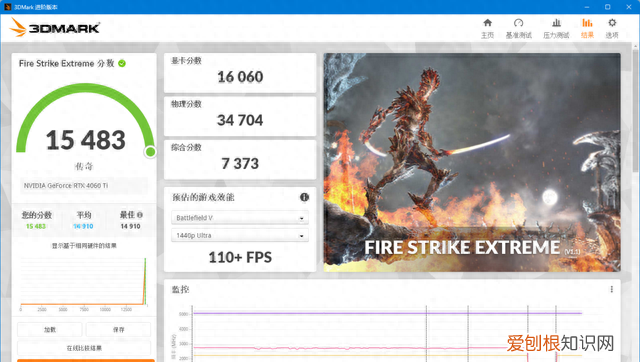The width and height of the screenshot is (640, 362).
Task: Click the NVIDIA GeForce RTX 4060 Ti label
Action: point(66,186)
